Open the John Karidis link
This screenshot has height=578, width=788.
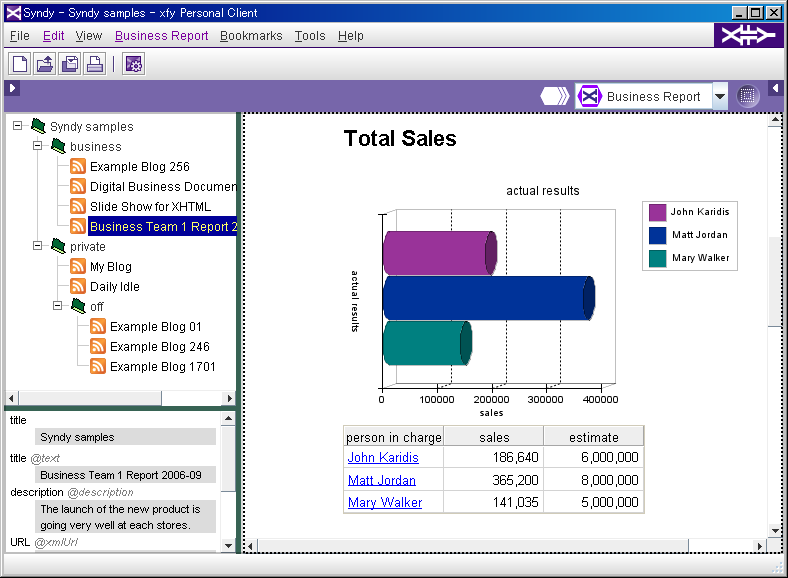(x=383, y=458)
